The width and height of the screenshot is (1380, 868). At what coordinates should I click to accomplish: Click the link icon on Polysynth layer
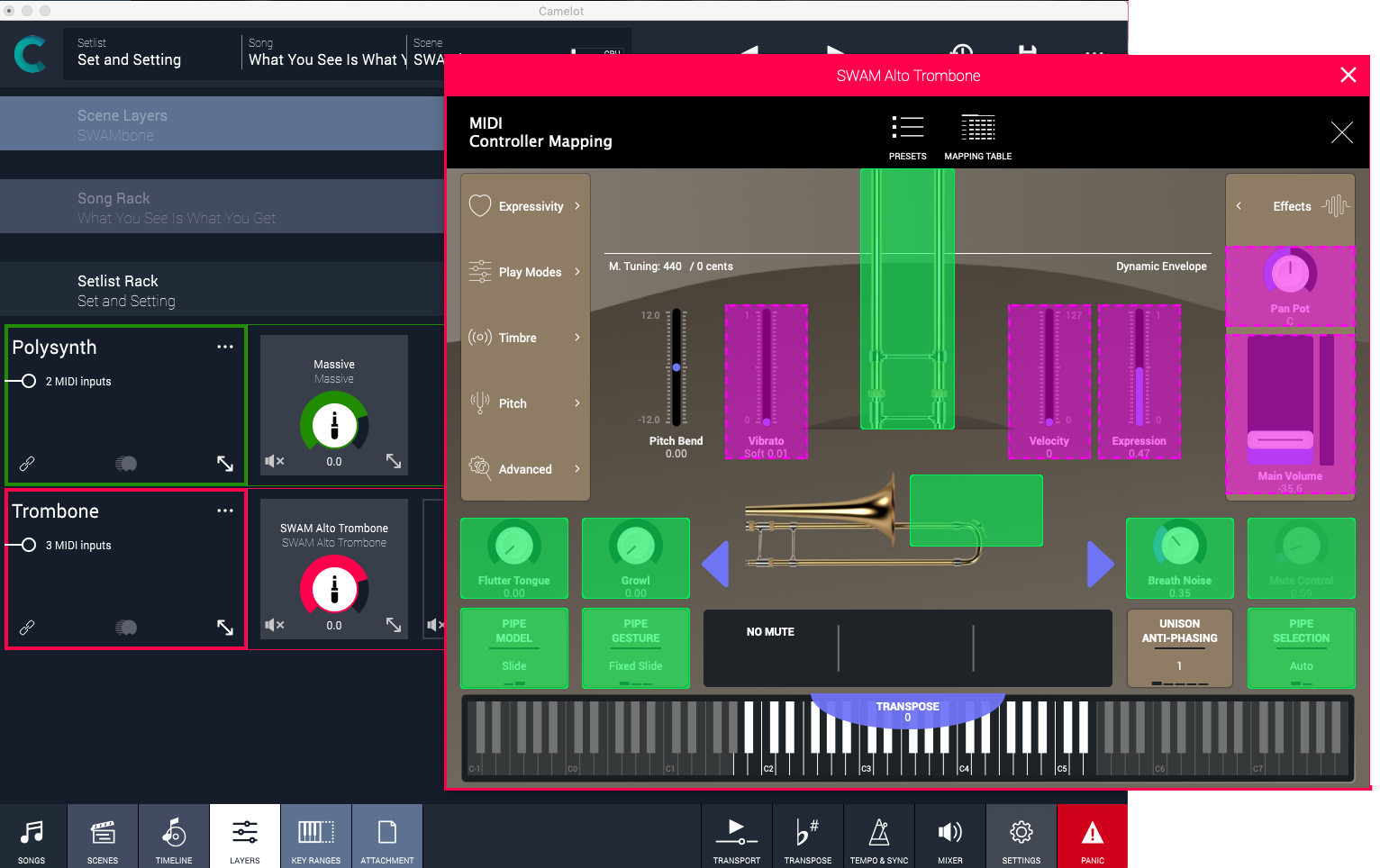[x=27, y=464]
